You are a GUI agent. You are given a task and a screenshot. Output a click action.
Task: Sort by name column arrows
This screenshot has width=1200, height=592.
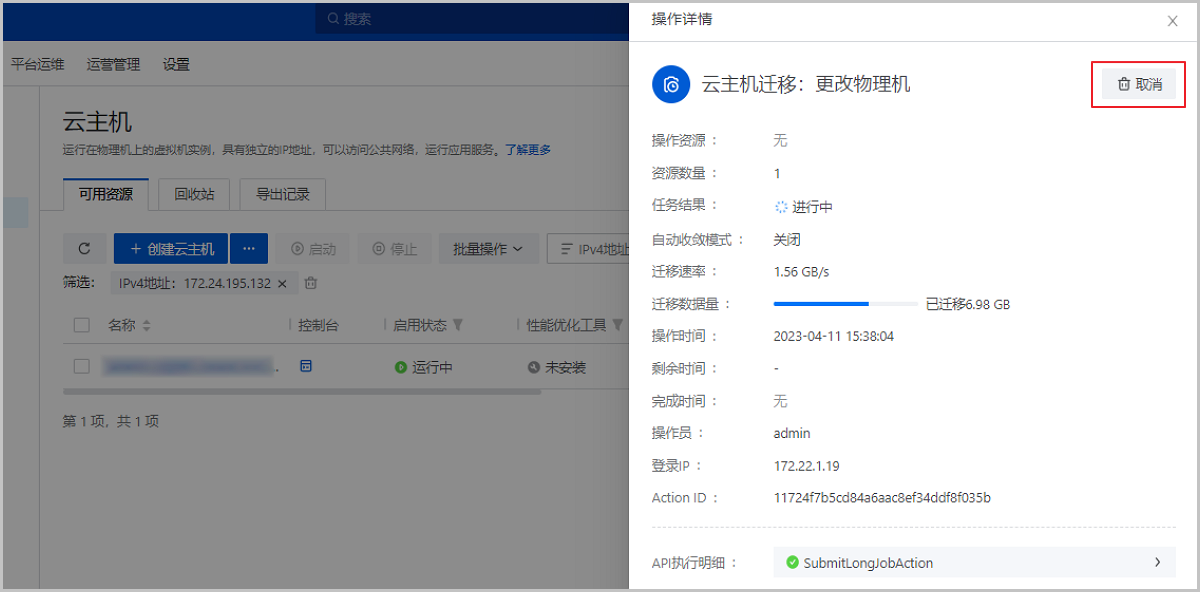point(147,325)
